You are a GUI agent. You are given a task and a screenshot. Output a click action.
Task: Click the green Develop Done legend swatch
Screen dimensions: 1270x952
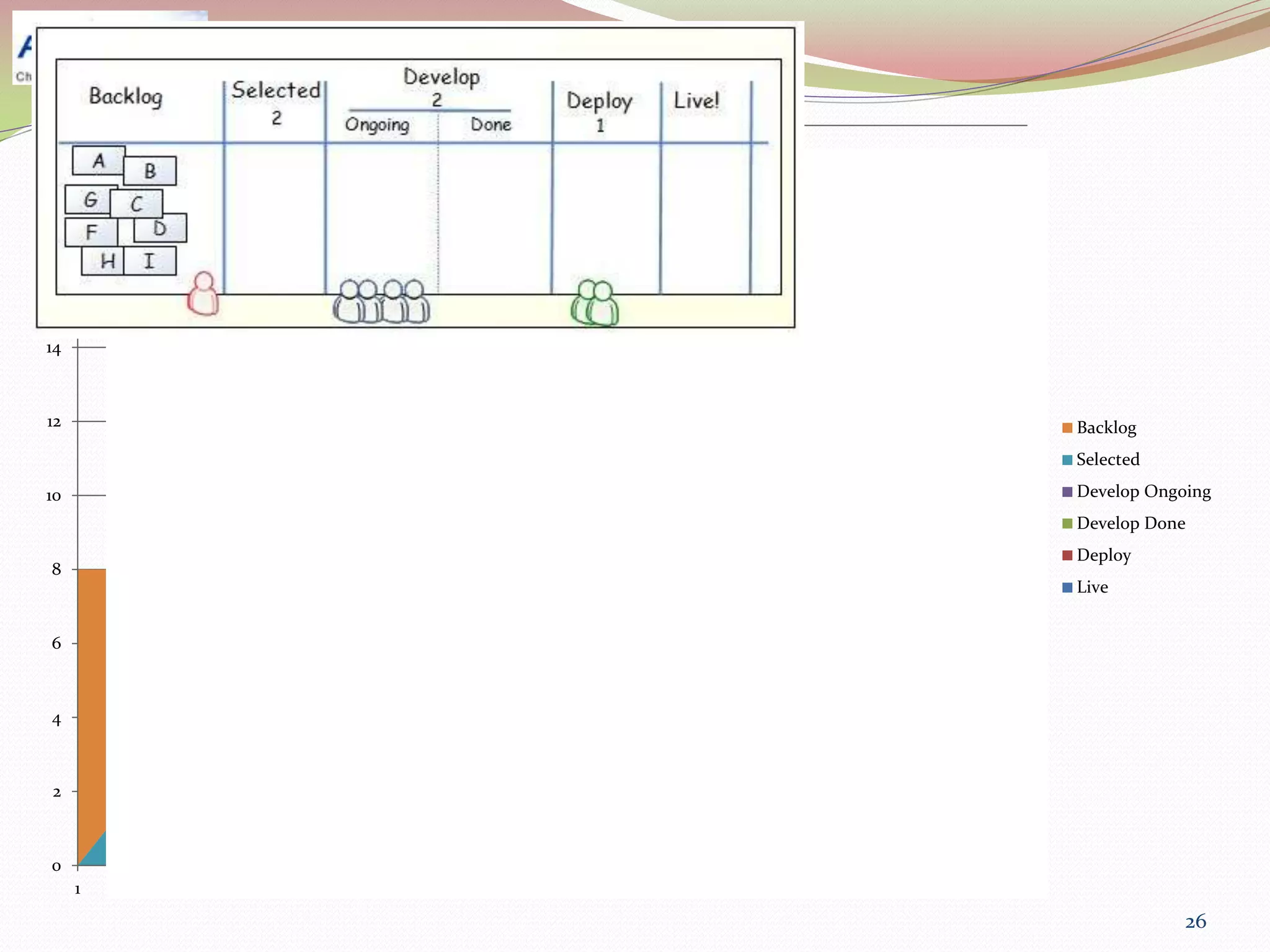(1067, 524)
